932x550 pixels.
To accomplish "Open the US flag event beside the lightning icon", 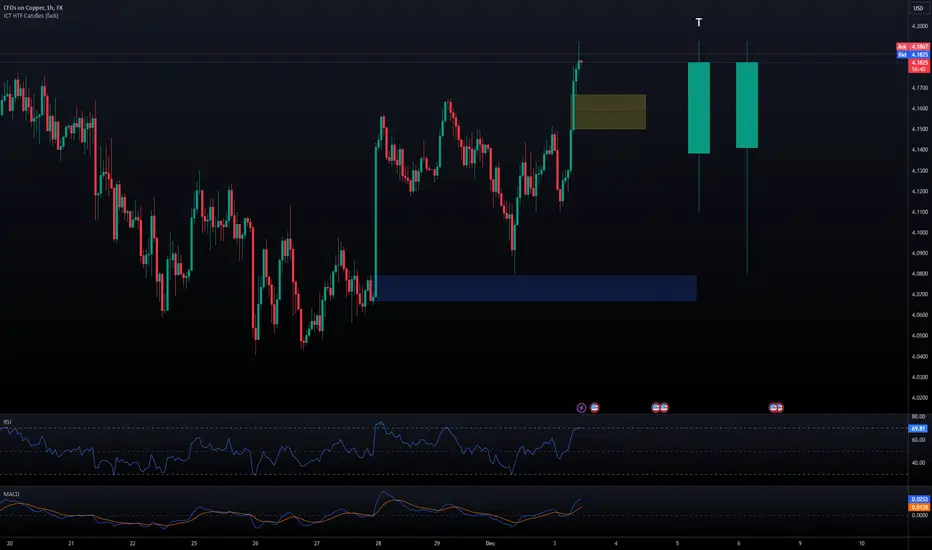I will point(594,408).
